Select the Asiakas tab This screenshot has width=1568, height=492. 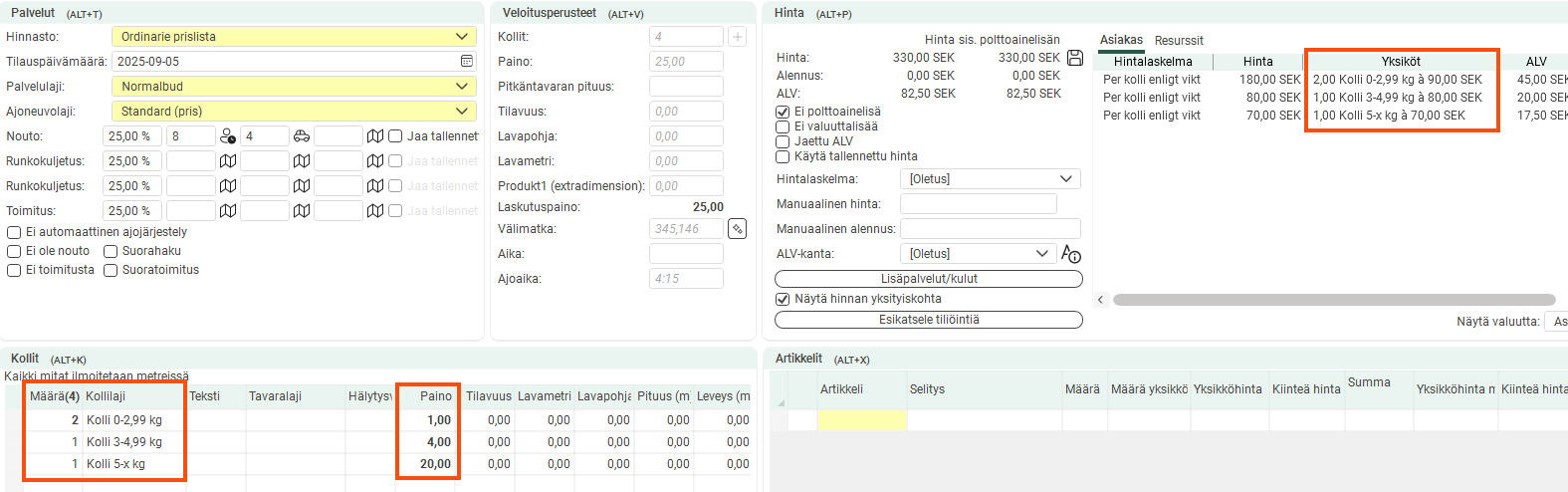coord(1121,40)
